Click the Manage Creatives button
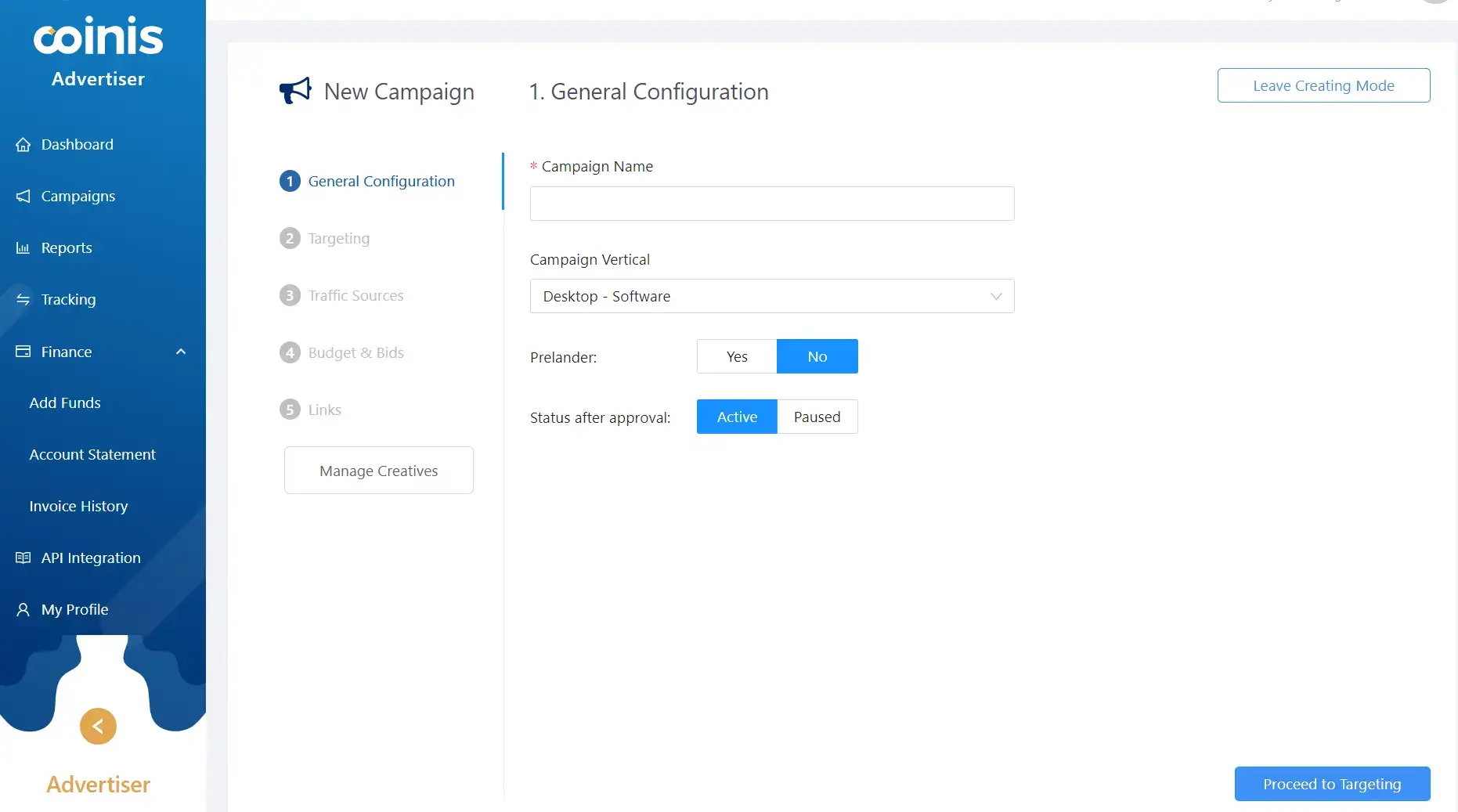Screen dimensions: 1458x812 (x=379, y=471)
